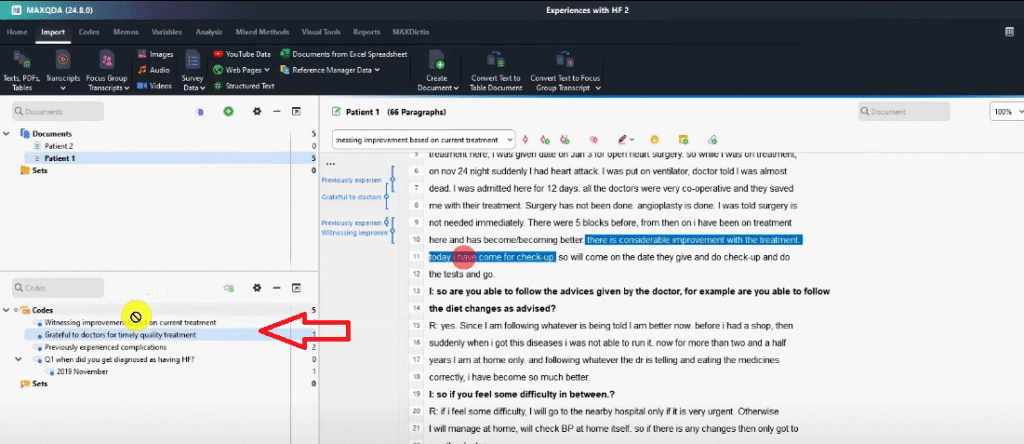Click the three dots above coding stripes
Image resolution: width=1024 pixels, height=444 pixels.
[x=330, y=164]
